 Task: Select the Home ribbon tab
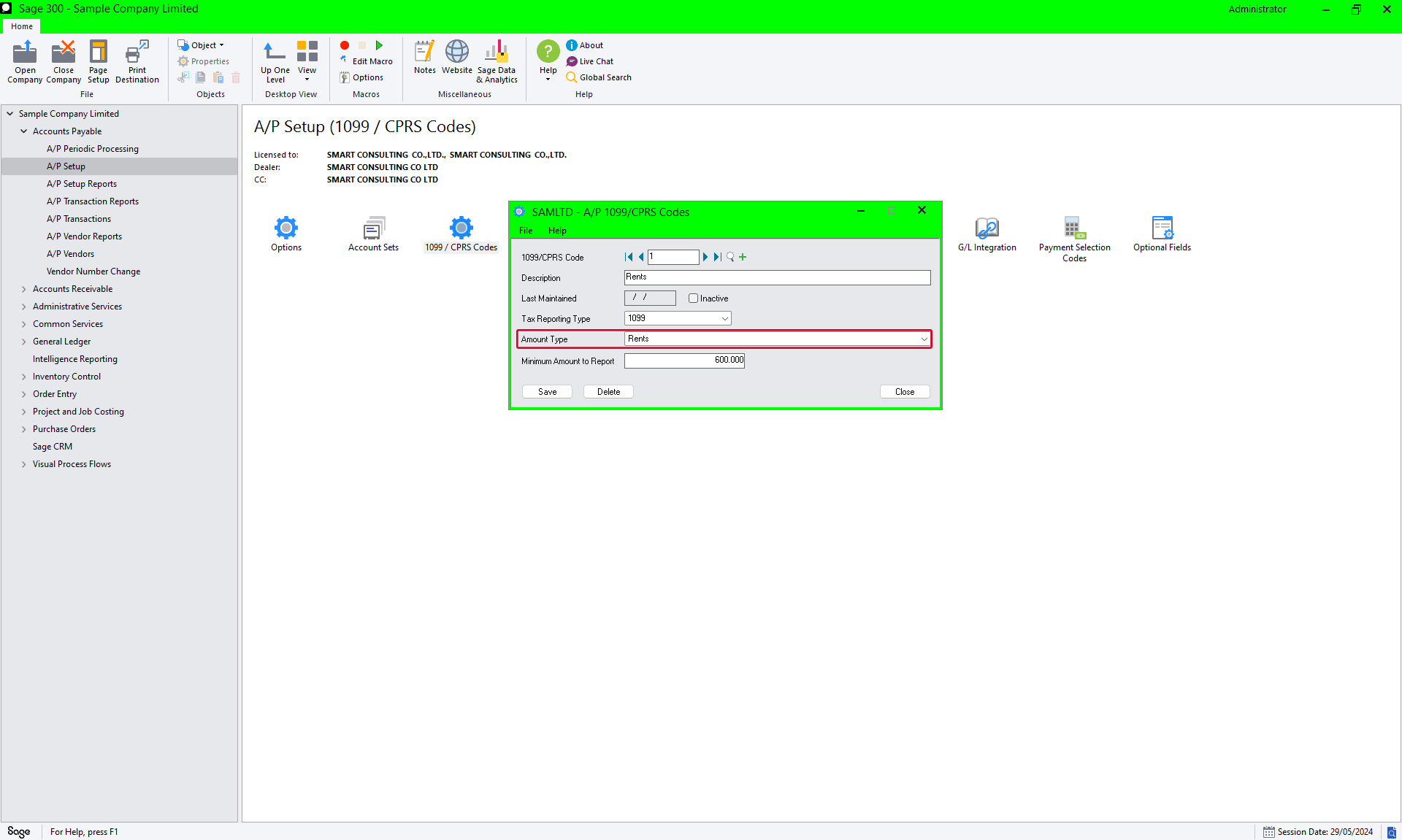pos(22,26)
